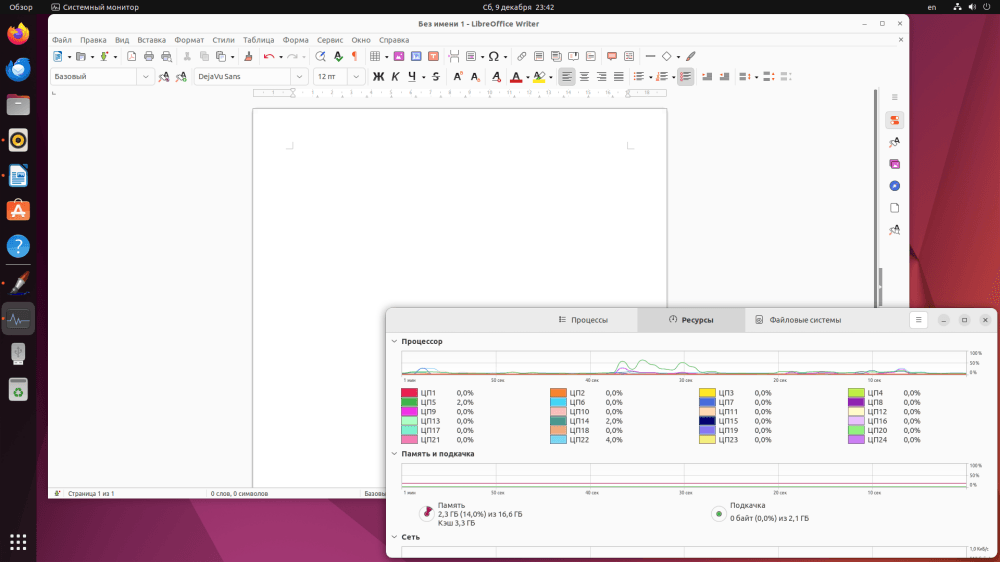Screen dimensions: 1000x562
Task: Open Print Preview in Writer toolbar
Action: pyautogui.click(x=166, y=56)
